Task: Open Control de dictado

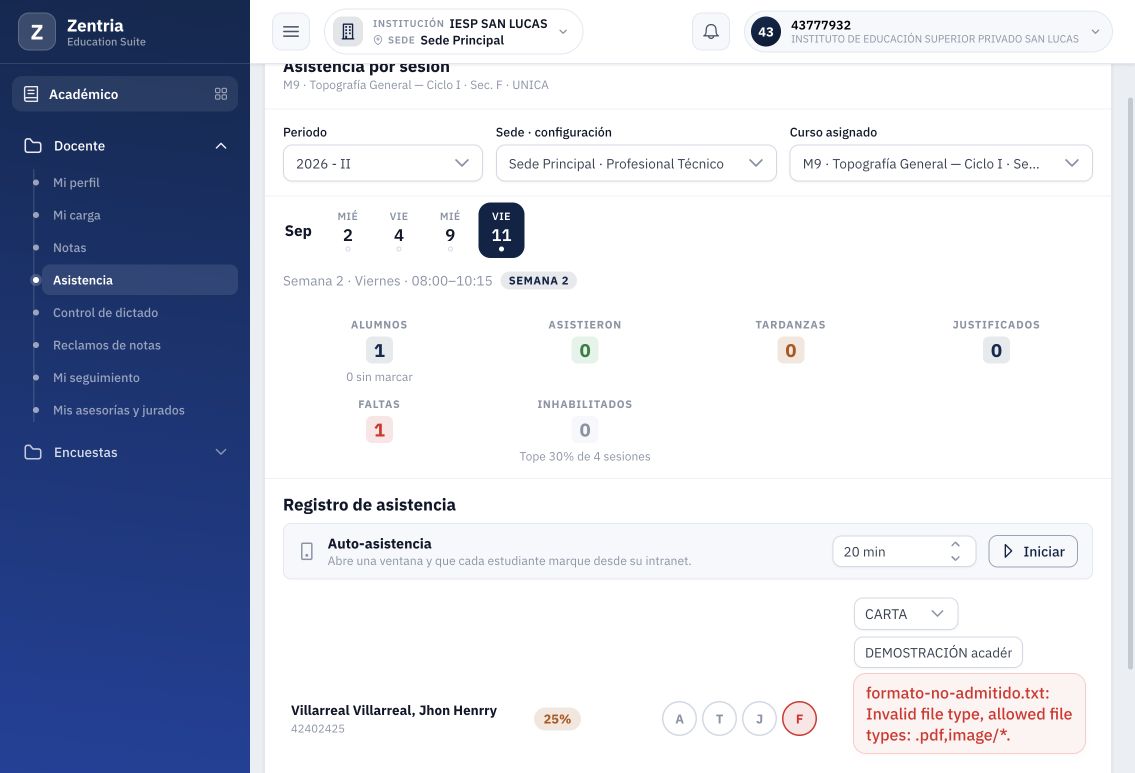Action: (105, 313)
